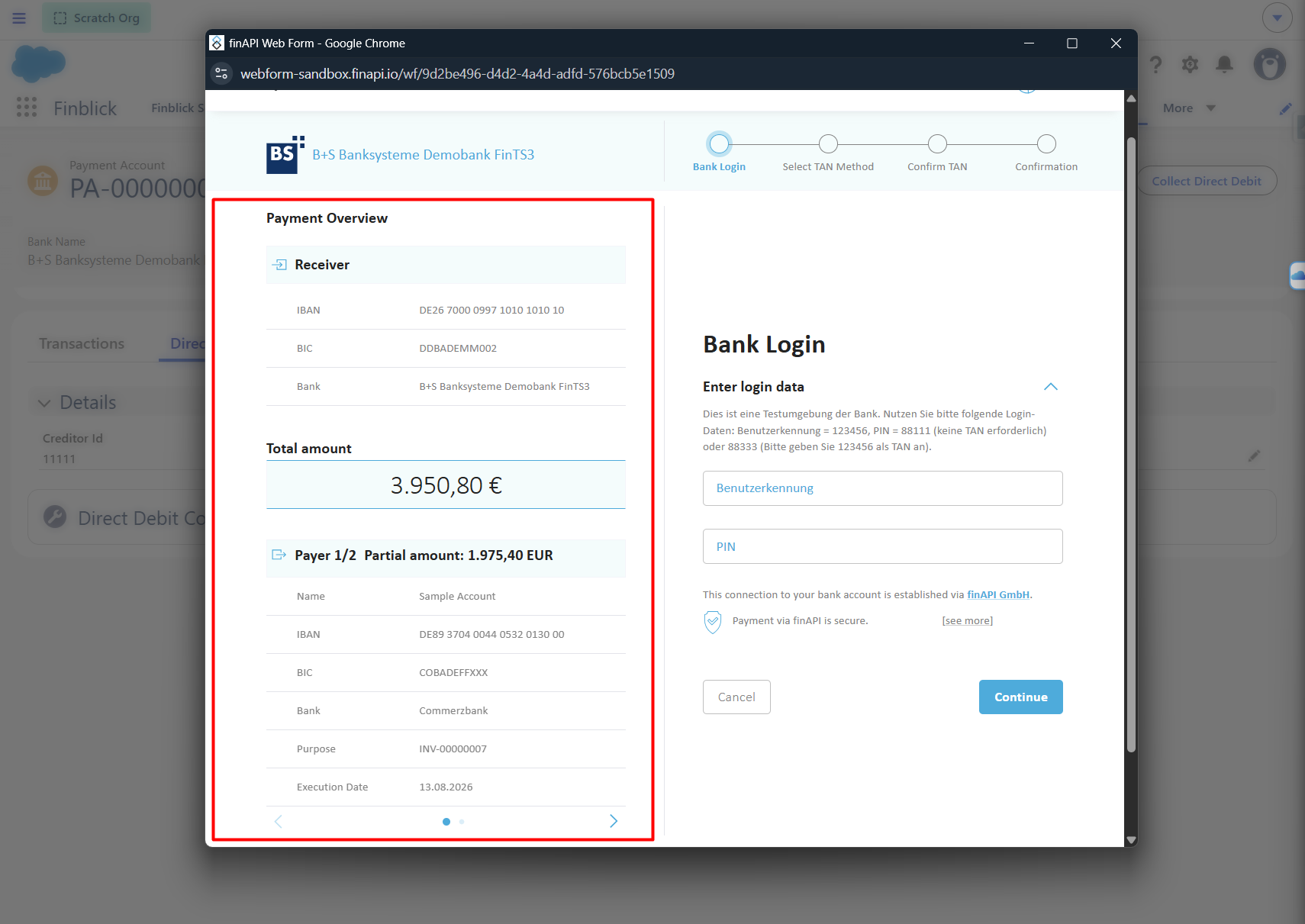The width and height of the screenshot is (1305, 924).
Task: Click the Payer 1/2 partial amount heading
Action: [424, 555]
